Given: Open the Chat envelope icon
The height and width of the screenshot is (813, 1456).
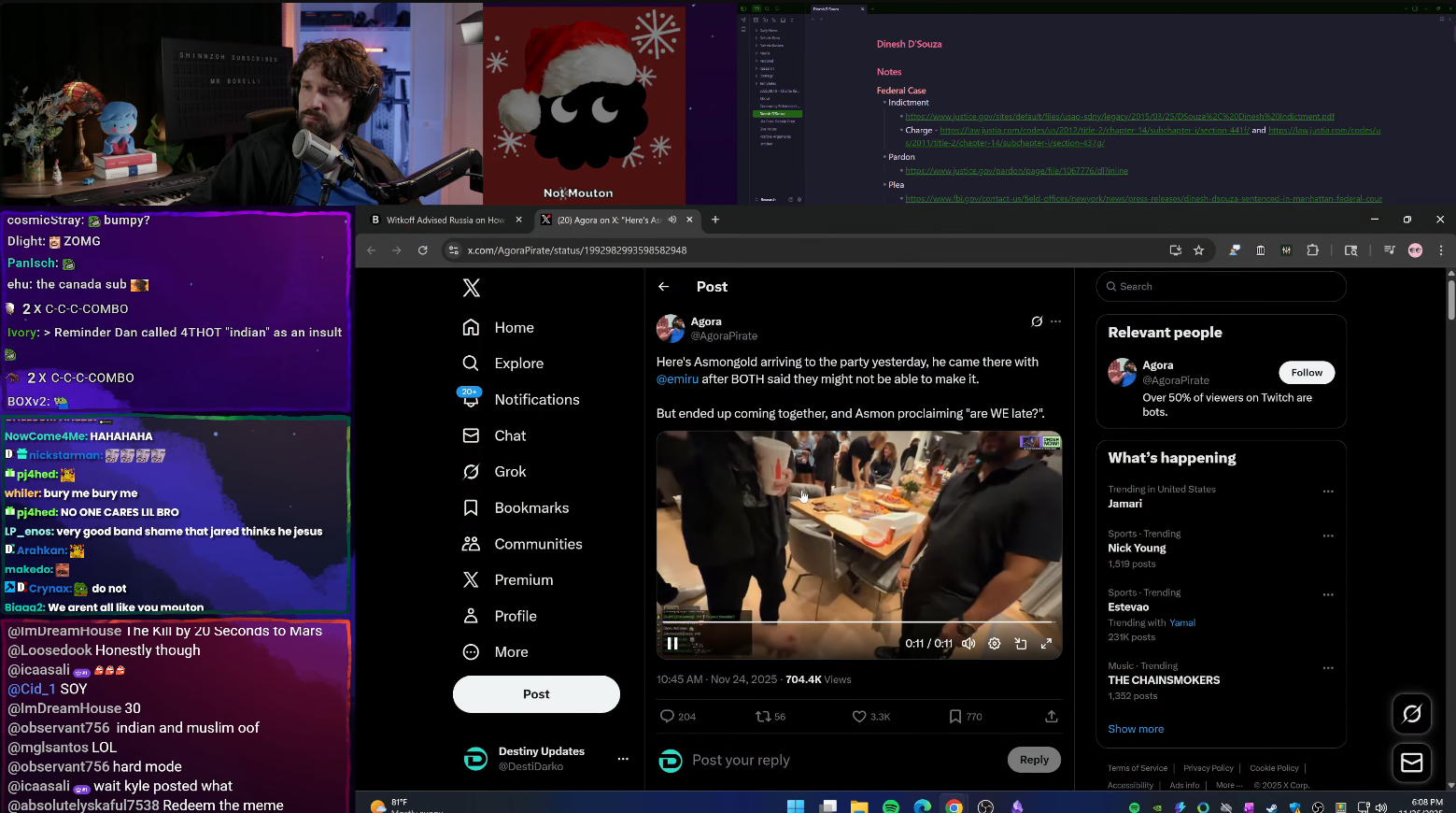Looking at the screenshot, I should tap(472, 435).
